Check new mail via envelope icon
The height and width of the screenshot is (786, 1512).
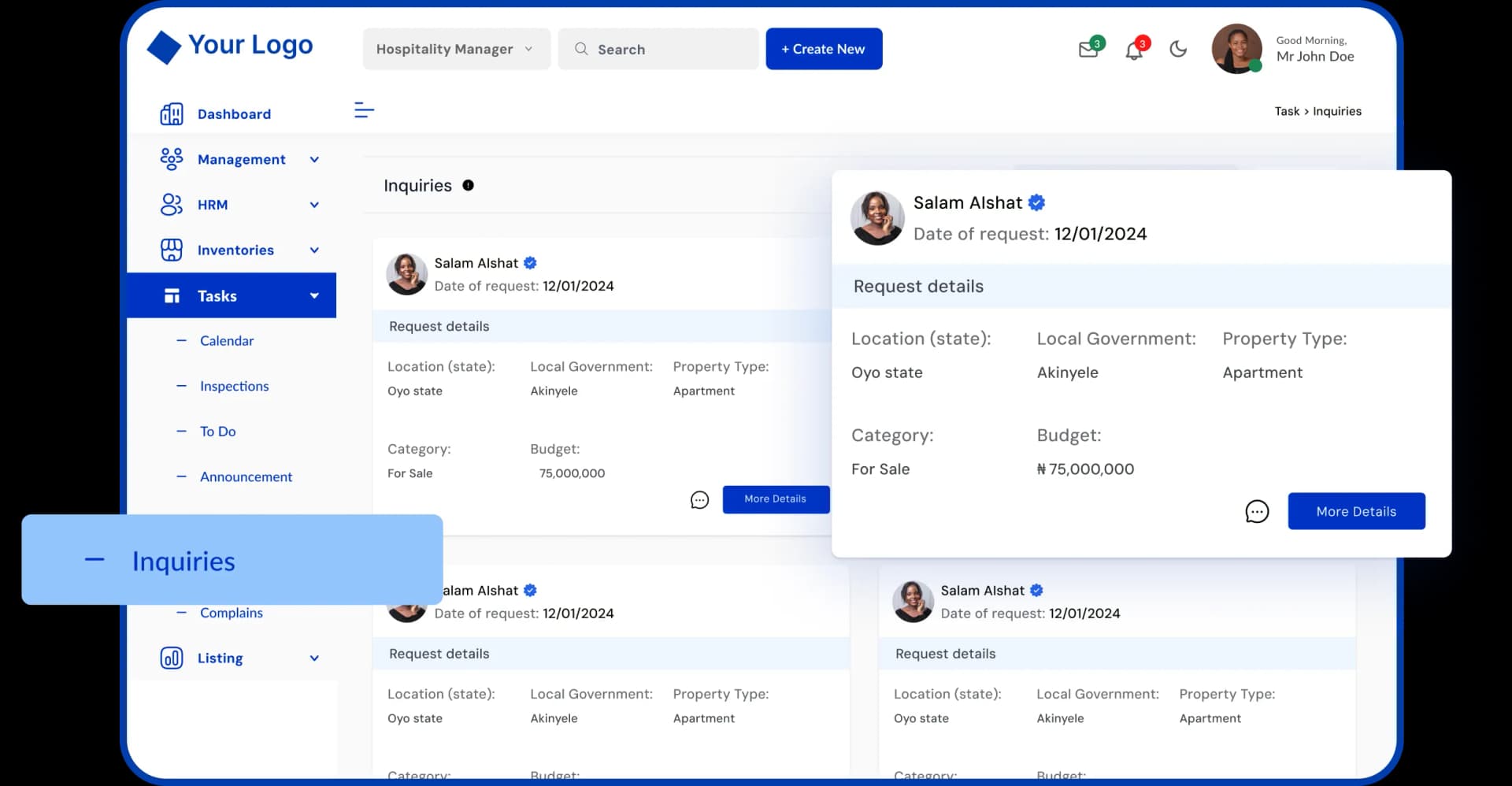click(1089, 49)
